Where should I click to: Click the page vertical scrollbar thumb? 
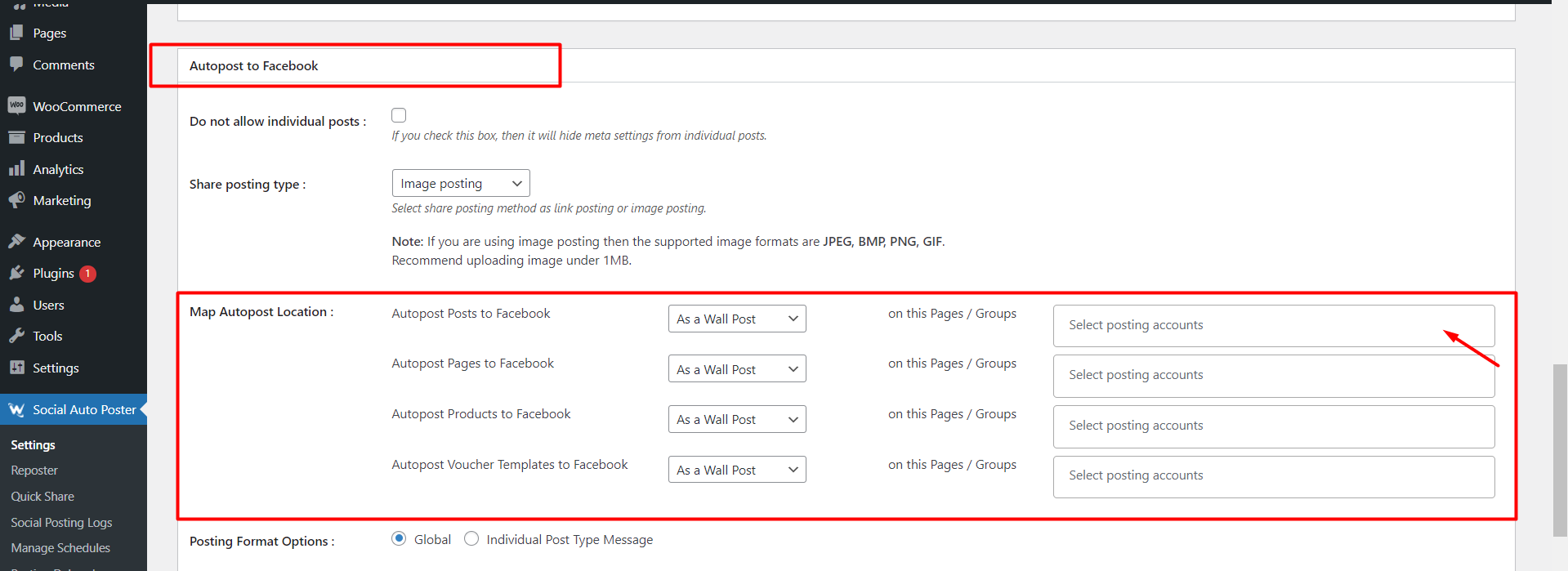click(1559, 449)
